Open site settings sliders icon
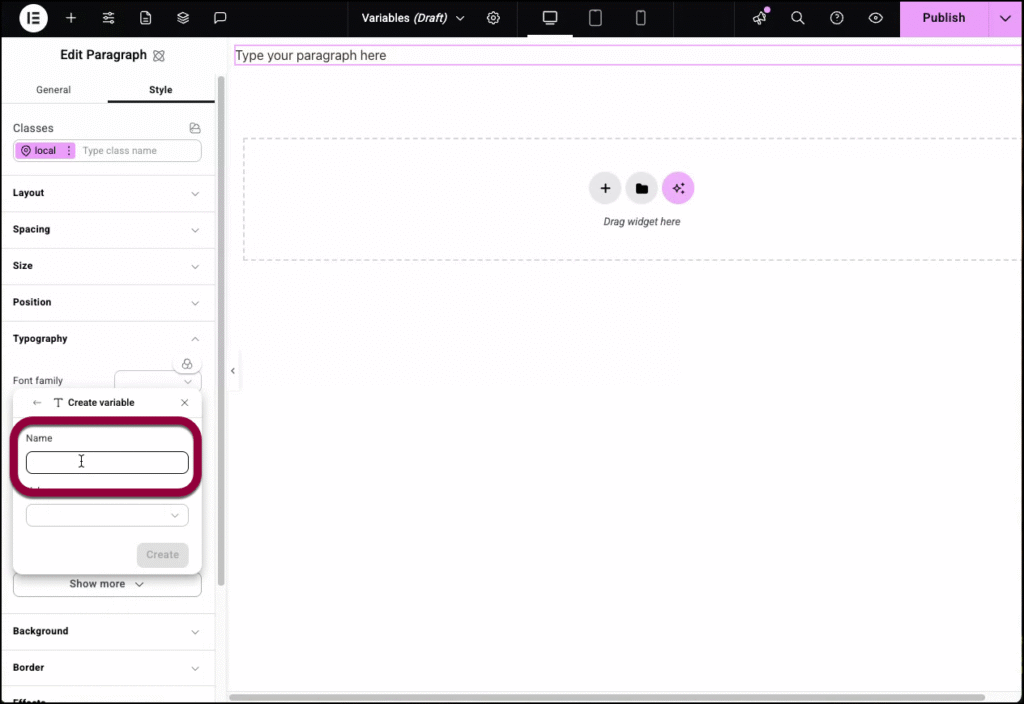 (109, 18)
